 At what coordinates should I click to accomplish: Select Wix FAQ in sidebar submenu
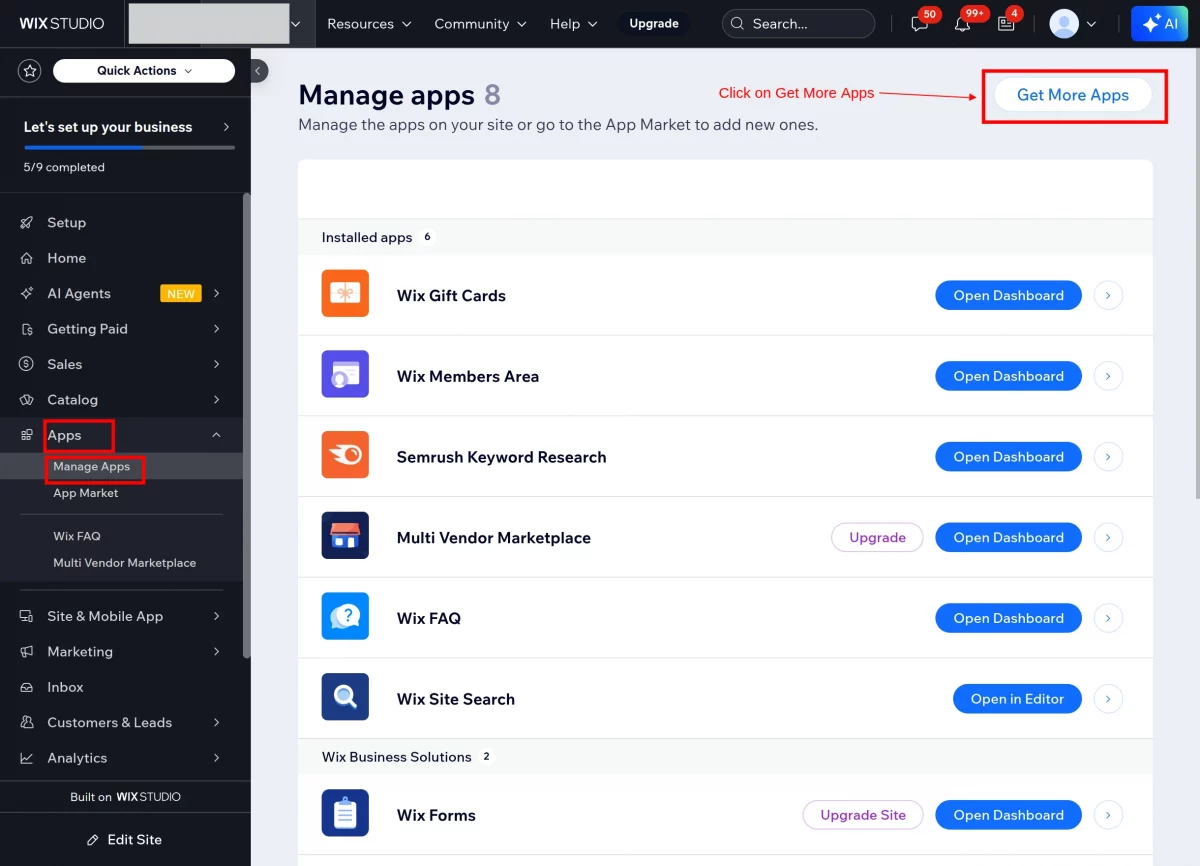point(77,536)
